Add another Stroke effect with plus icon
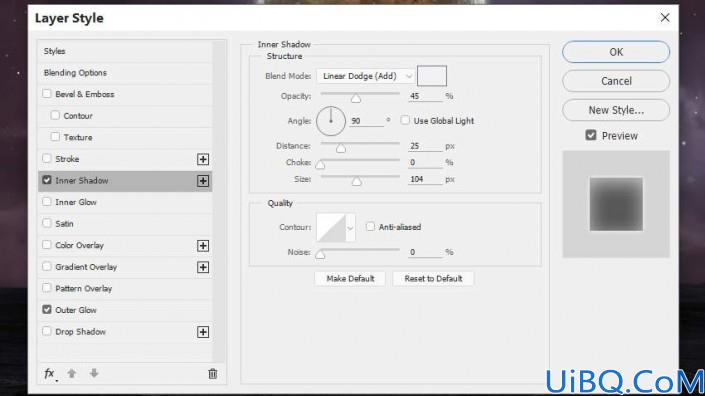Screen dimensions: 705x396 [x=203, y=159]
